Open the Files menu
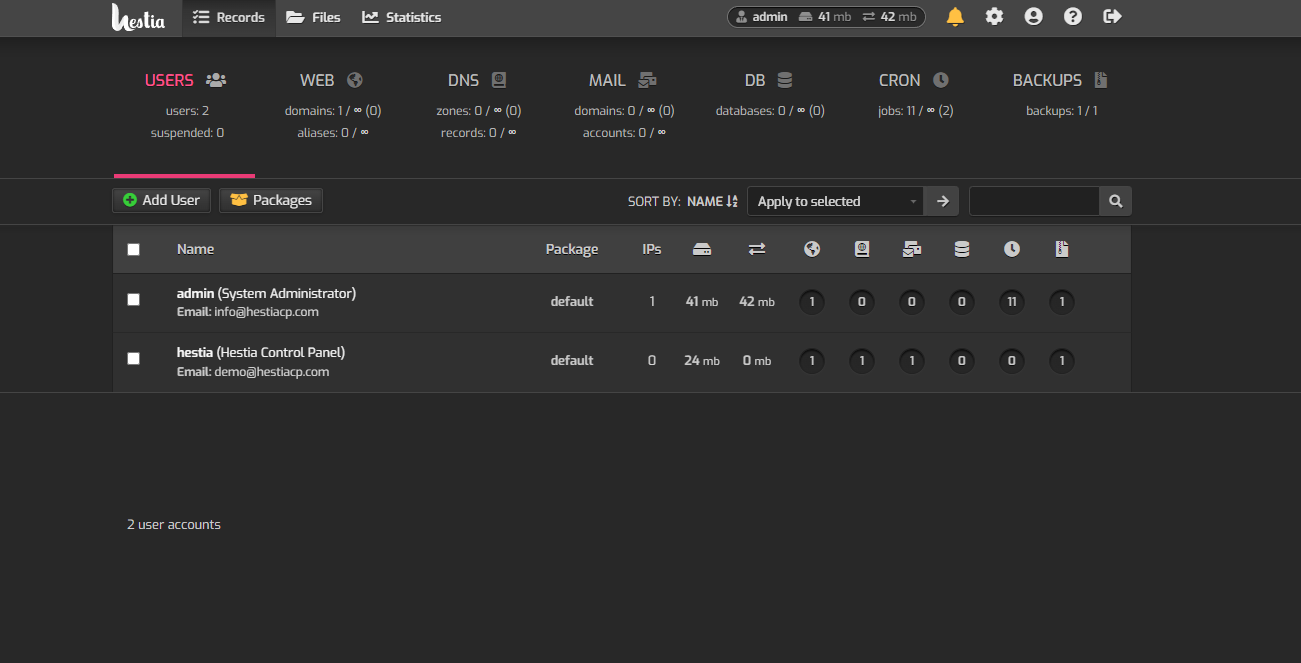This screenshot has height=663, width=1301. 313,17
